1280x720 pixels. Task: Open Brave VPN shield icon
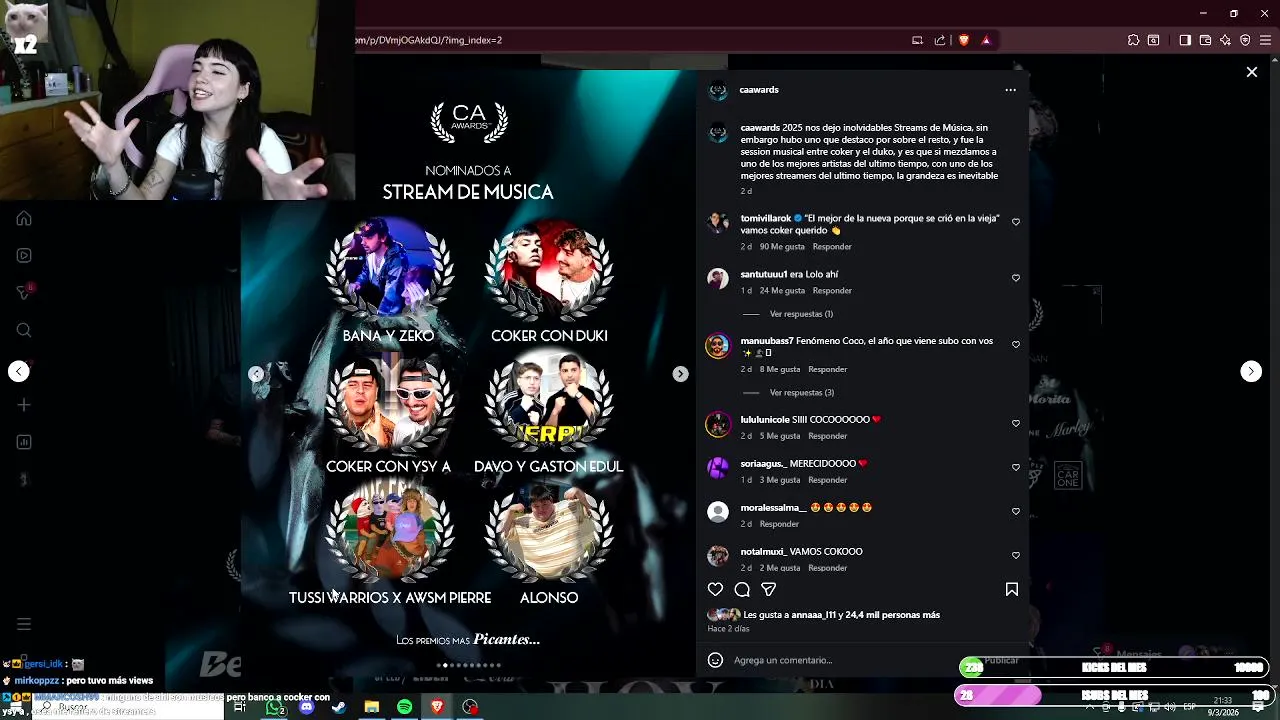tap(1245, 40)
